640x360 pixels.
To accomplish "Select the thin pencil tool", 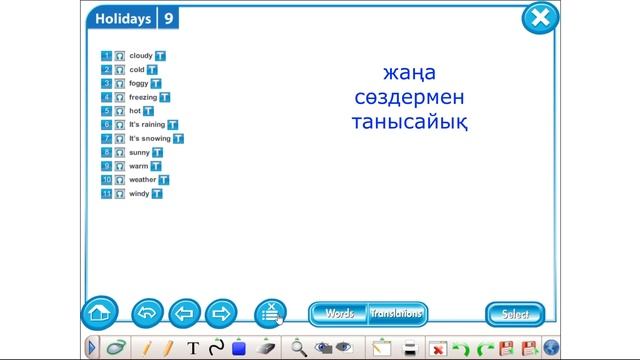I will tap(148, 348).
